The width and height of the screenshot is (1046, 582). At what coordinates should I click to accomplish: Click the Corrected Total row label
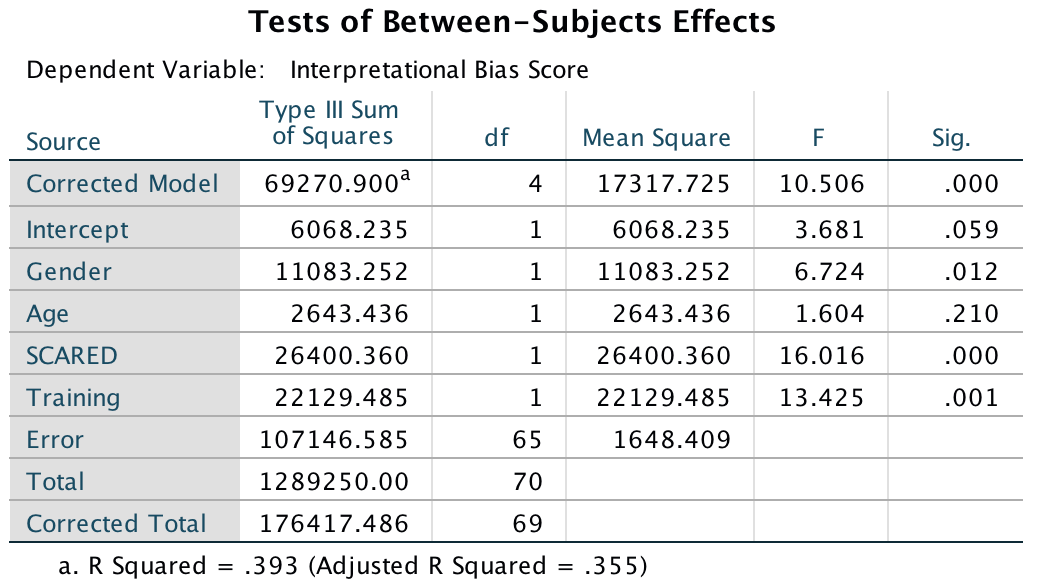click(x=117, y=524)
